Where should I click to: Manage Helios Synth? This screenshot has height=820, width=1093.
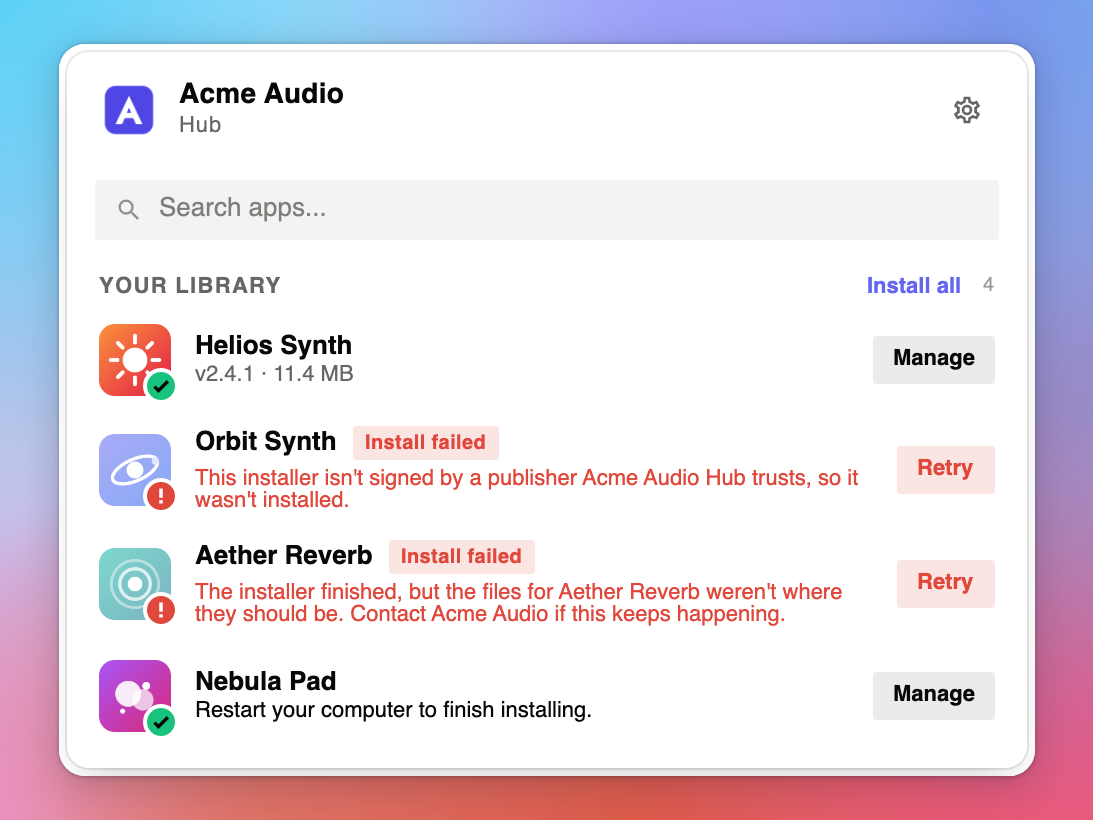(933, 360)
